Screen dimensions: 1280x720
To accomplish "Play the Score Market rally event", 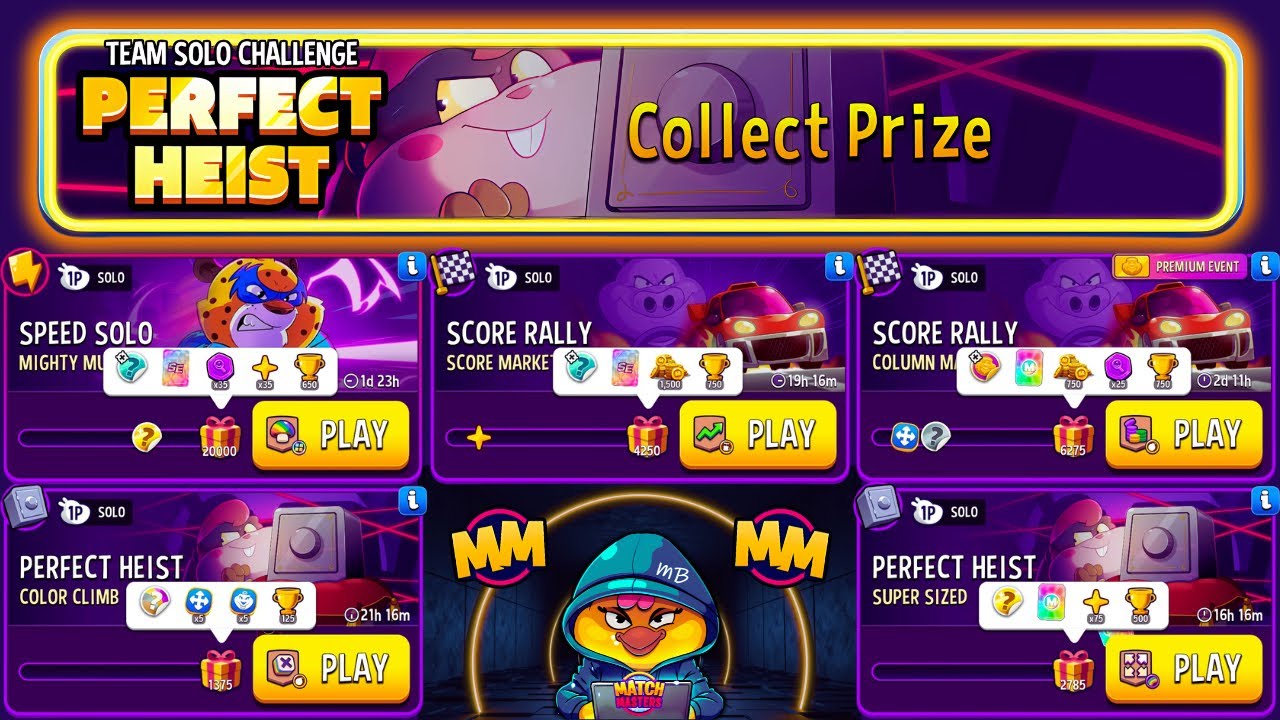I will click(758, 435).
